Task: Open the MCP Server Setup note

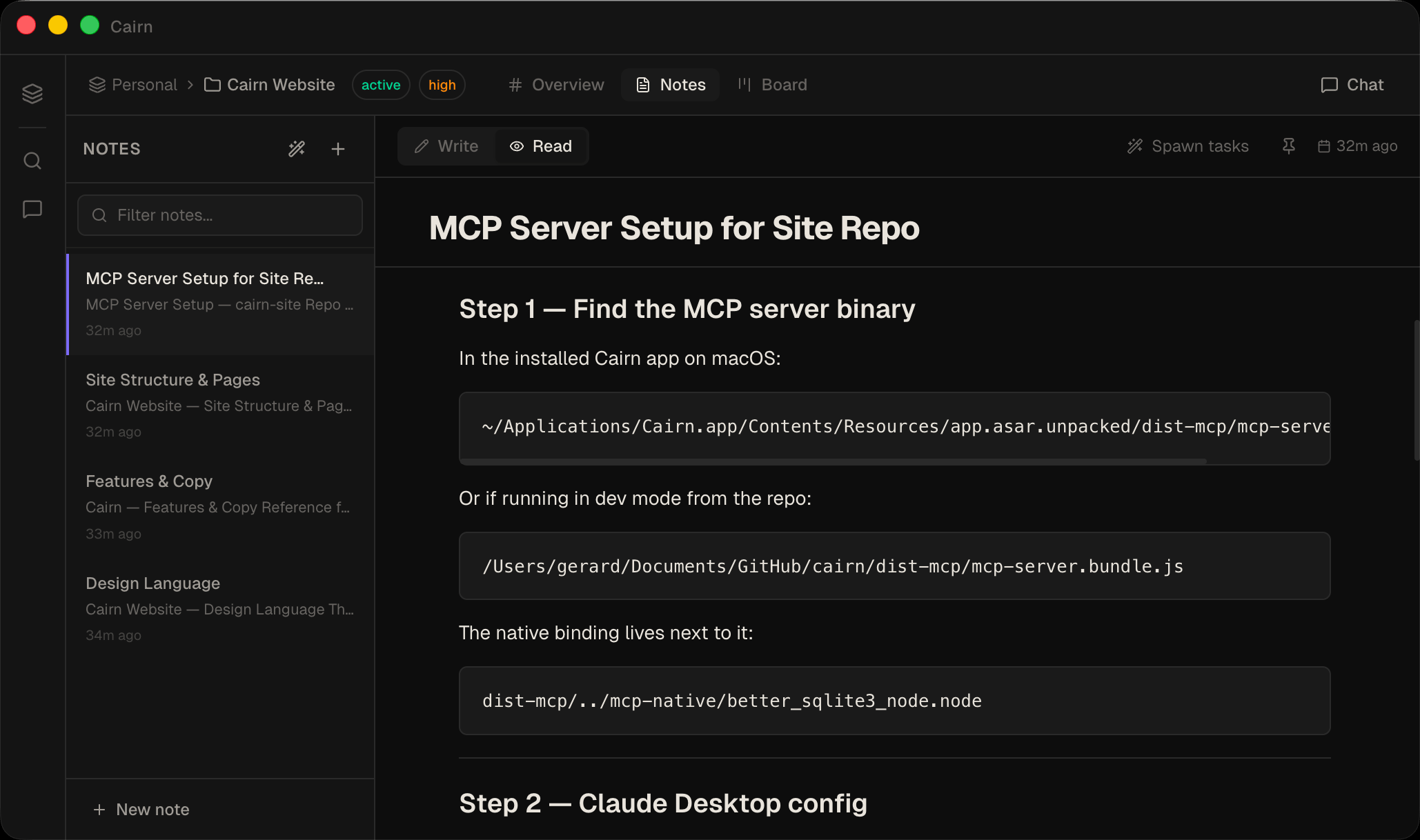Action: (221, 304)
